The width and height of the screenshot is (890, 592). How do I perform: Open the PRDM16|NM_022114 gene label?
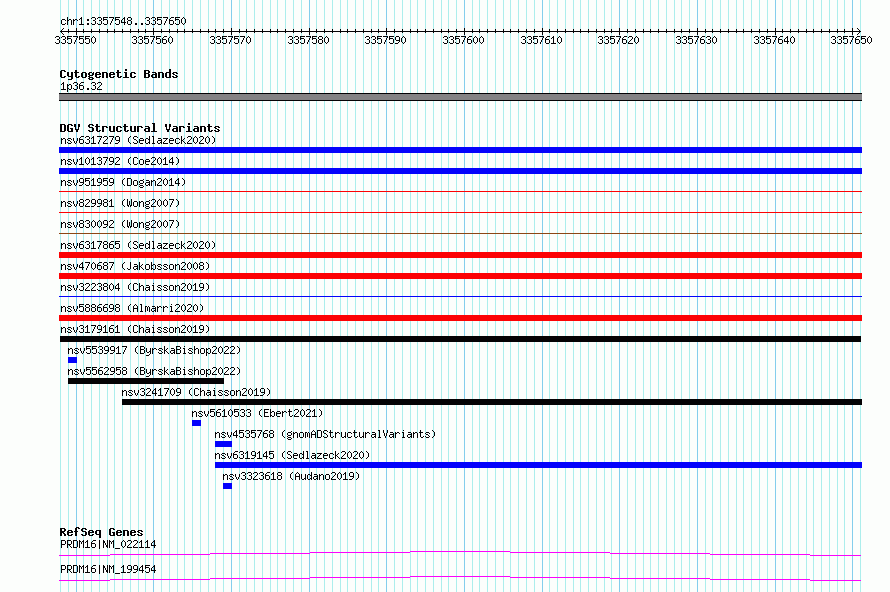click(x=108, y=544)
